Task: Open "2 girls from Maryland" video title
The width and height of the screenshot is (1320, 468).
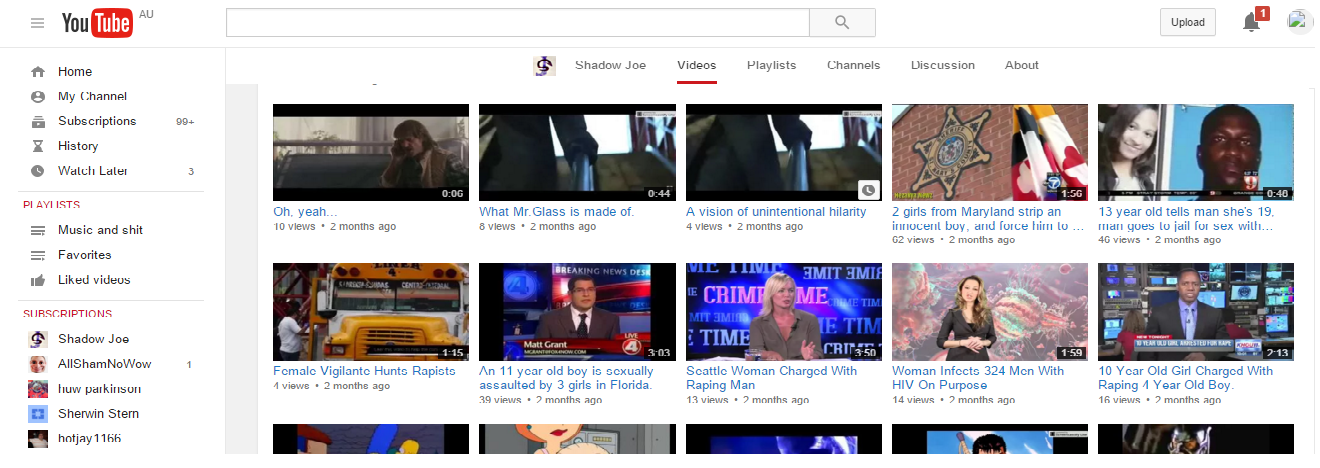Action: 986,219
